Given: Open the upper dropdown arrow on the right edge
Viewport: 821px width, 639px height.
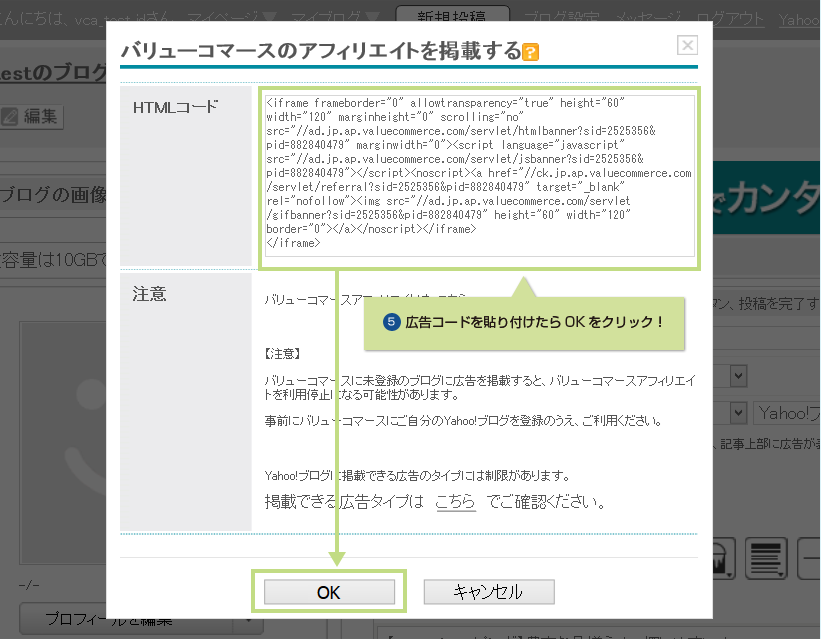Looking at the screenshot, I should coord(738,376).
